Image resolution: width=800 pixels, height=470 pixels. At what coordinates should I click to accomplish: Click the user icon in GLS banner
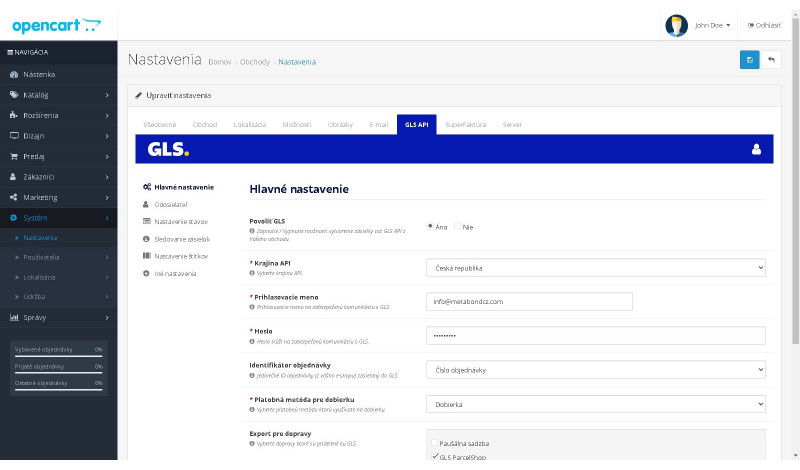pos(756,149)
